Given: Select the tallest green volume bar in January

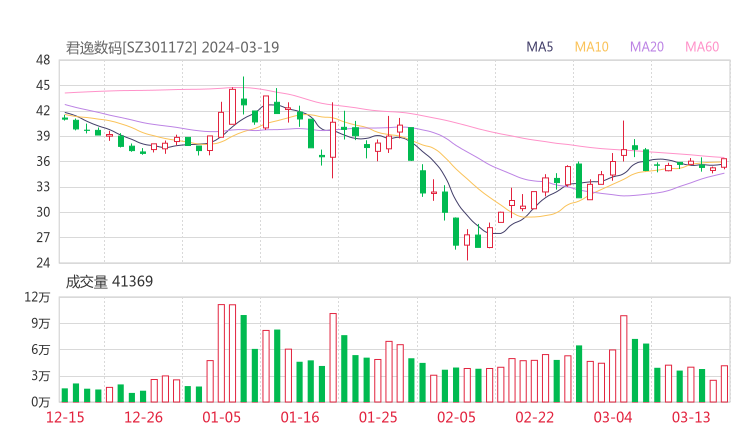Looking at the screenshot, I should 244,359.
